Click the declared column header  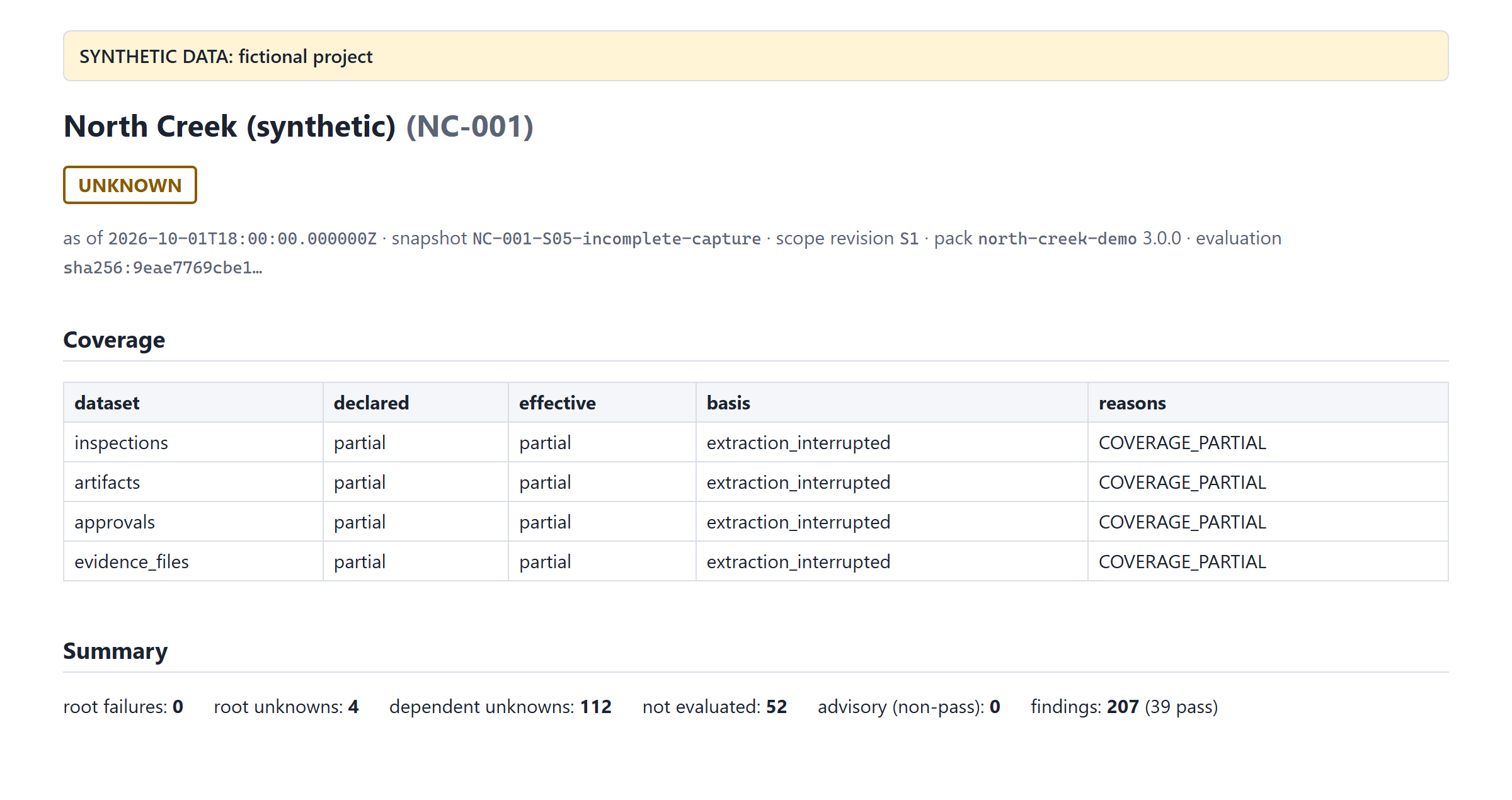tap(416, 403)
